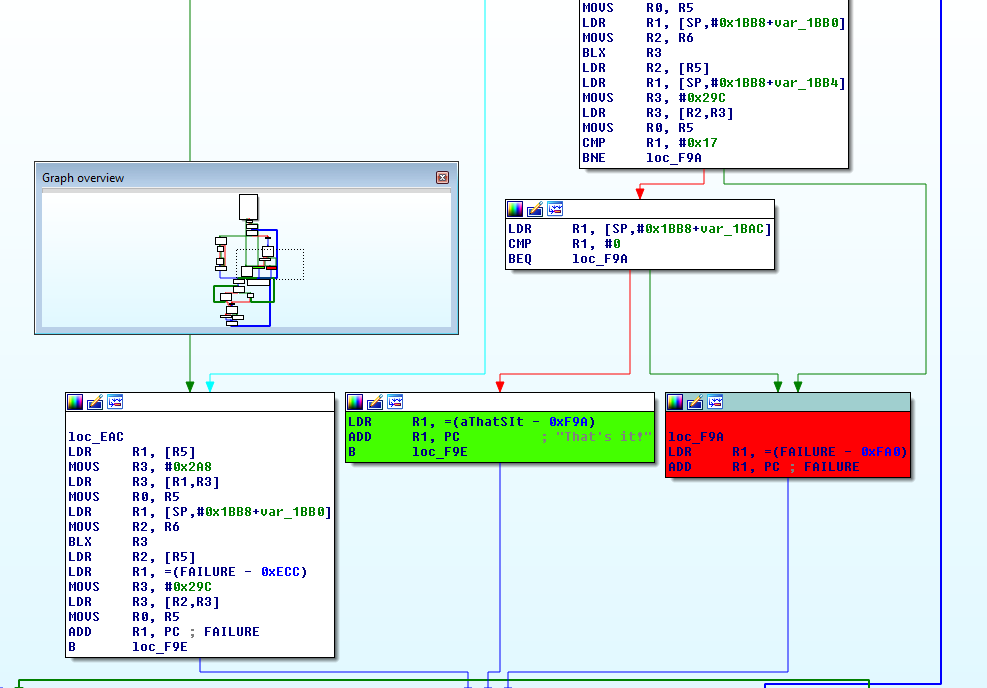The width and height of the screenshot is (987, 688).
Task: Group the loc_EAC node using group icon
Action: 114,401
